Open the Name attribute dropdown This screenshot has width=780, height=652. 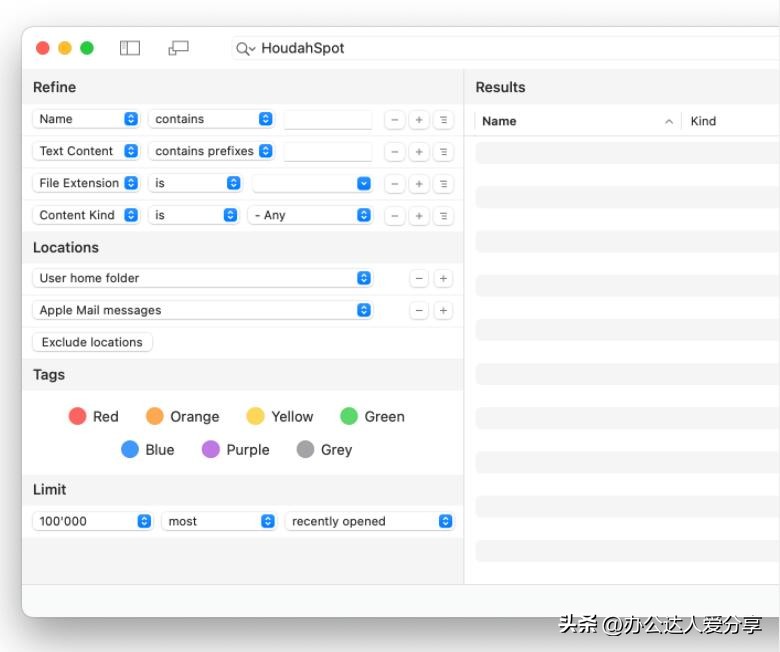click(86, 119)
